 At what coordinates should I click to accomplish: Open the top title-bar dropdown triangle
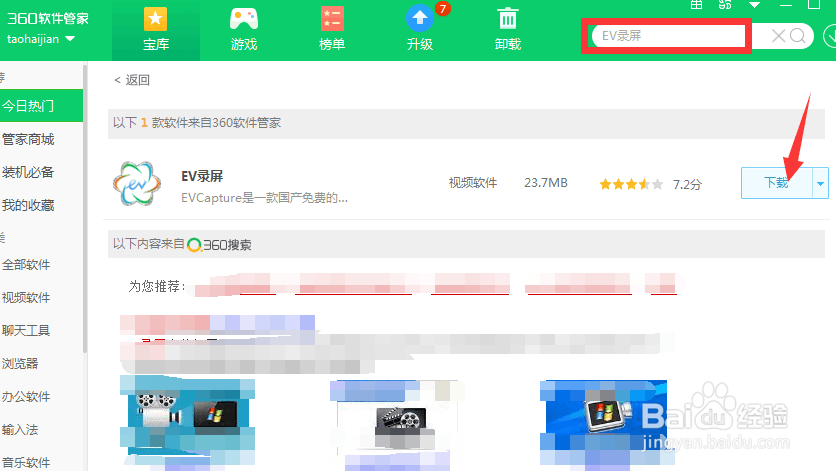tap(754, 5)
